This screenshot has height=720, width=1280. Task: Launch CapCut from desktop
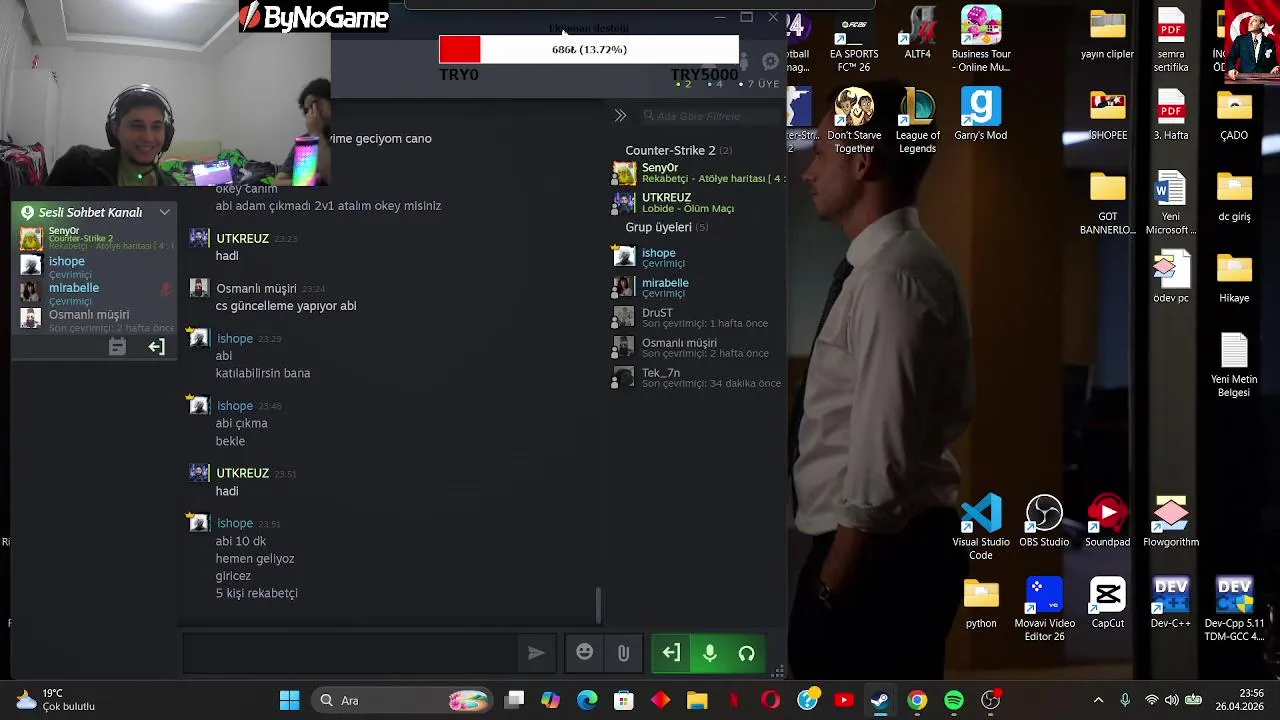pyautogui.click(x=1107, y=603)
